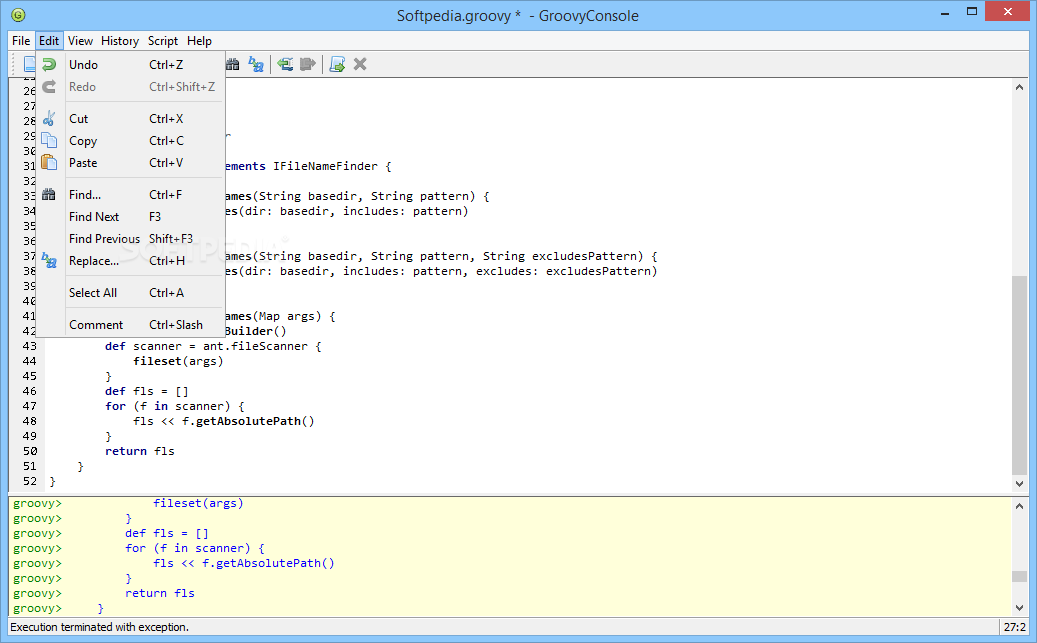The image size is (1037, 643).
Task: Open the Script menu
Action: click(163, 41)
